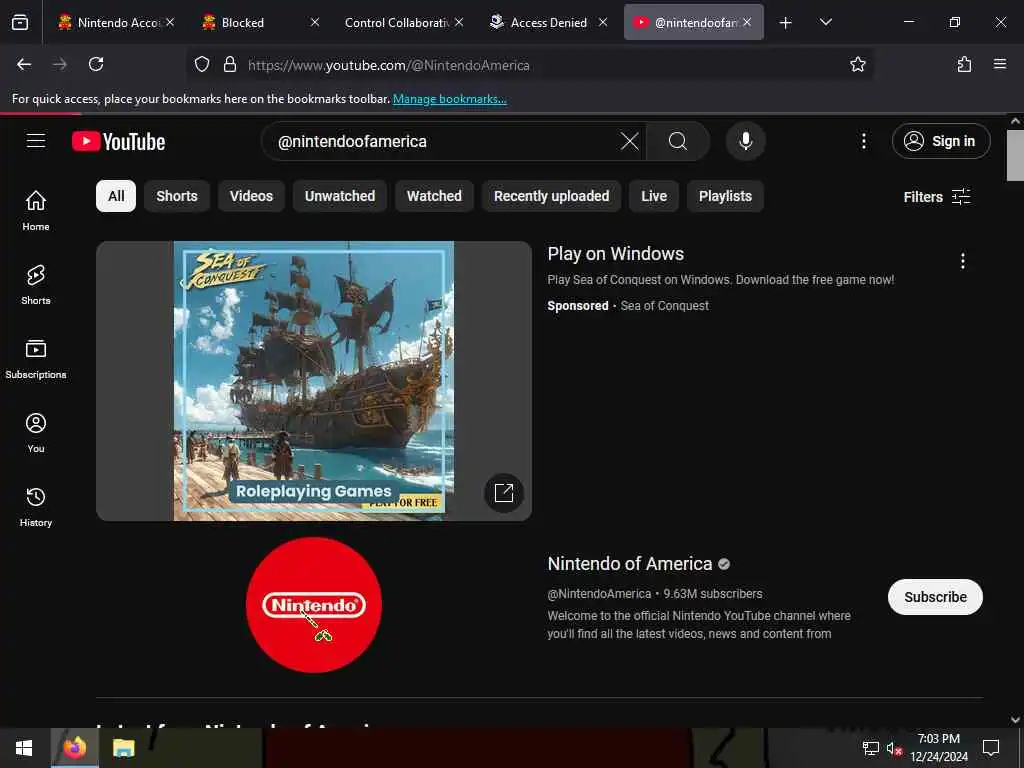
Task: Go back to the previous page
Action: tap(24, 64)
